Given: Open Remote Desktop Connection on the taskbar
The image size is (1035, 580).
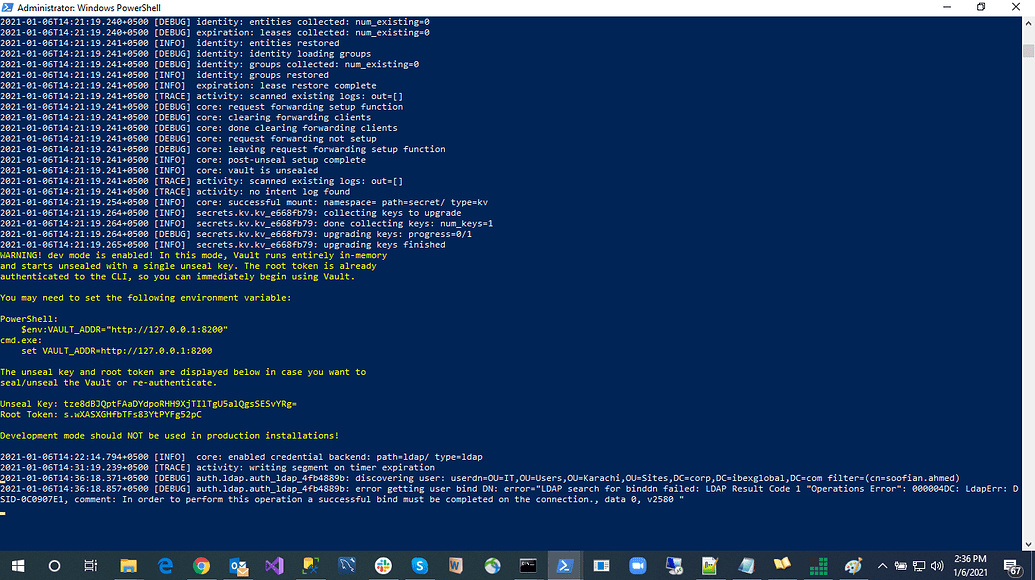Looking at the screenshot, I should (674, 565).
